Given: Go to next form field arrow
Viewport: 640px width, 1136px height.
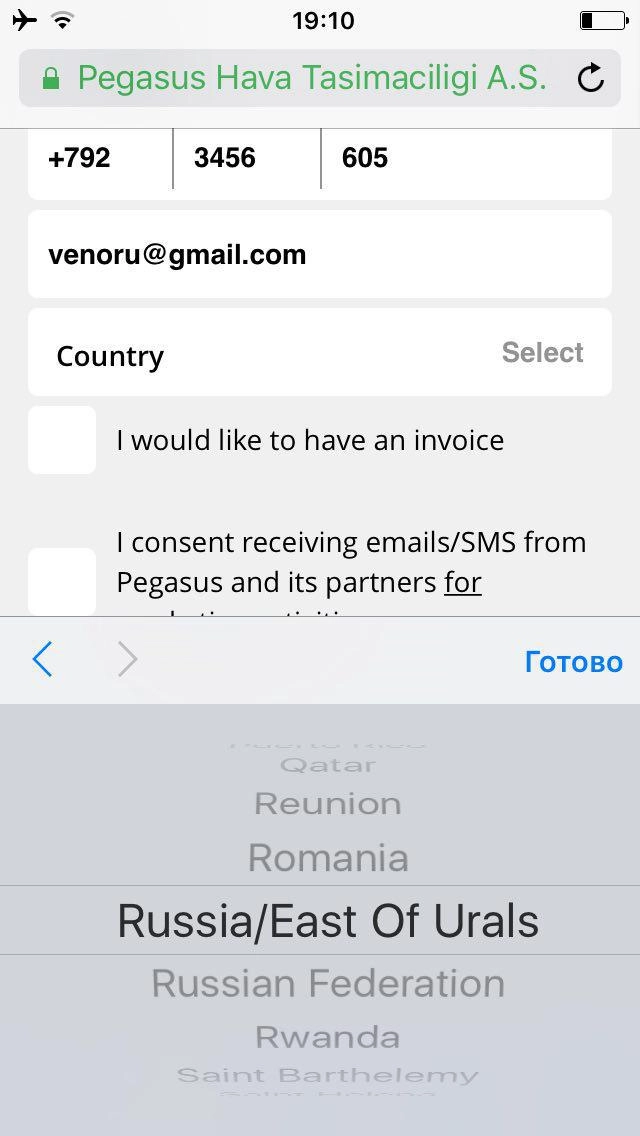Looking at the screenshot, I should [127, 660].
